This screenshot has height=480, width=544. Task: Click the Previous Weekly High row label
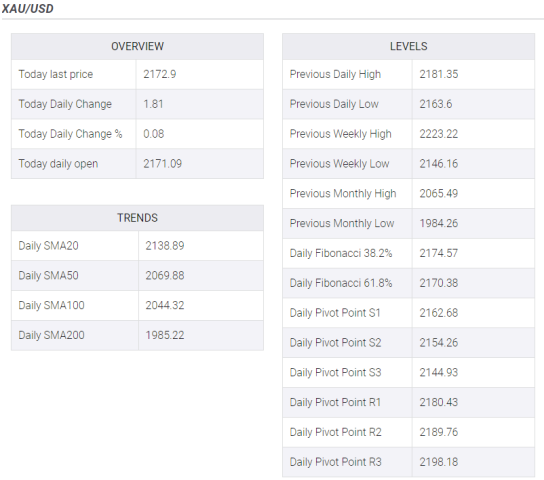point(340,134)
